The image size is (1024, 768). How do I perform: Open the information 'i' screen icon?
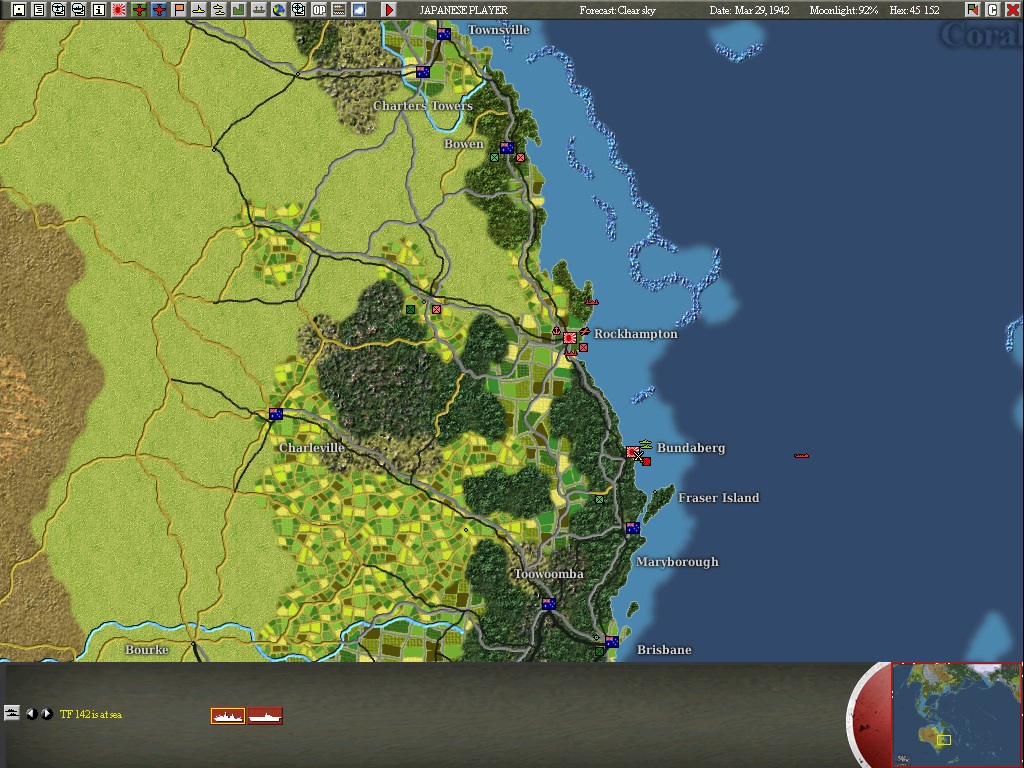pos(99,9)
